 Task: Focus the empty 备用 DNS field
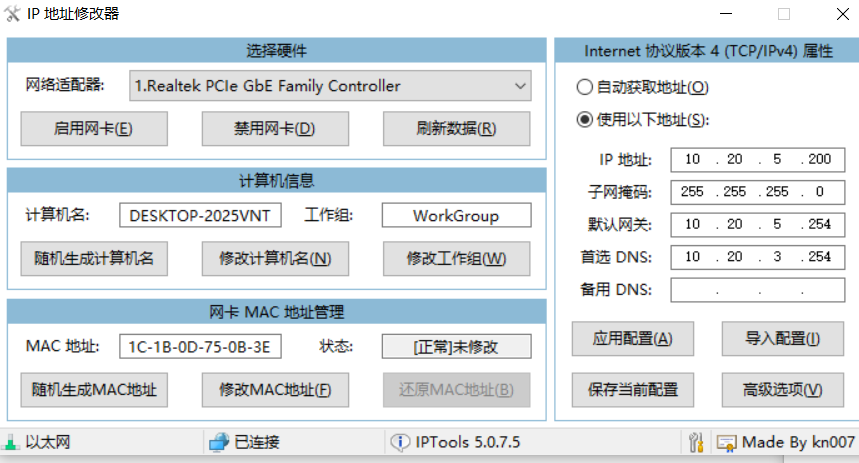[x=758, y=290]
